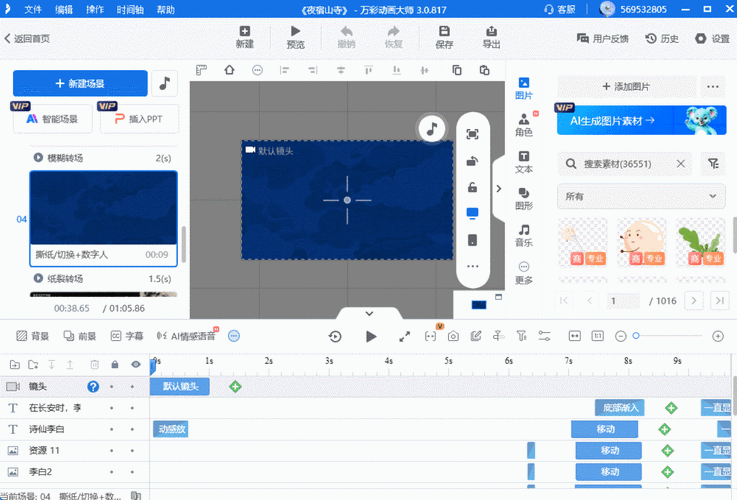This screenshot has width=737, height=500.
Task: Click the home icon above the canvas
Action: [229, 70]
